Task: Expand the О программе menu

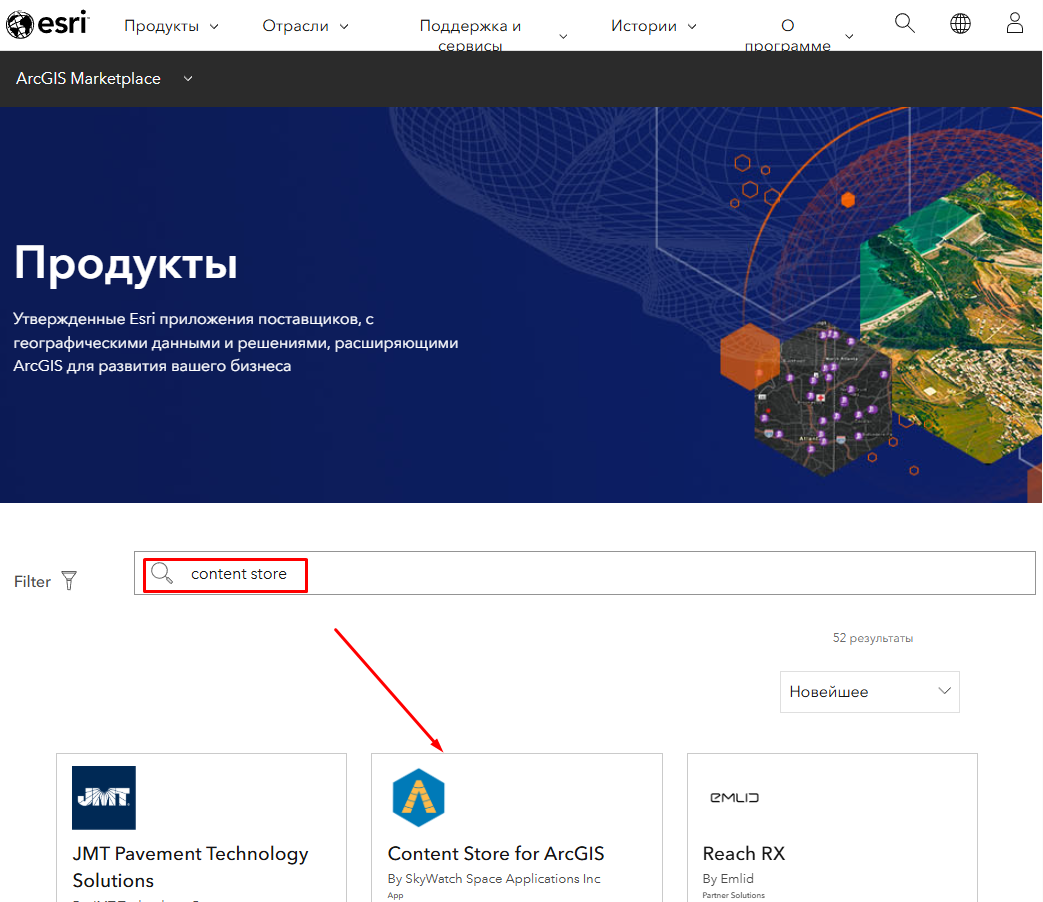Action: click(799, 35)
